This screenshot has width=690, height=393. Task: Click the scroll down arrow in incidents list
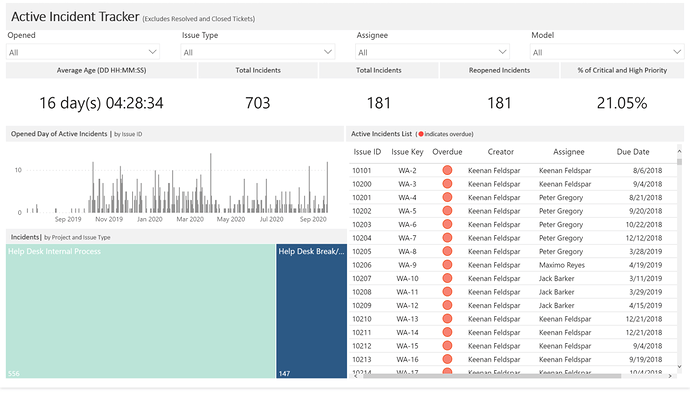pyautogui.click(x=679, y=366)
